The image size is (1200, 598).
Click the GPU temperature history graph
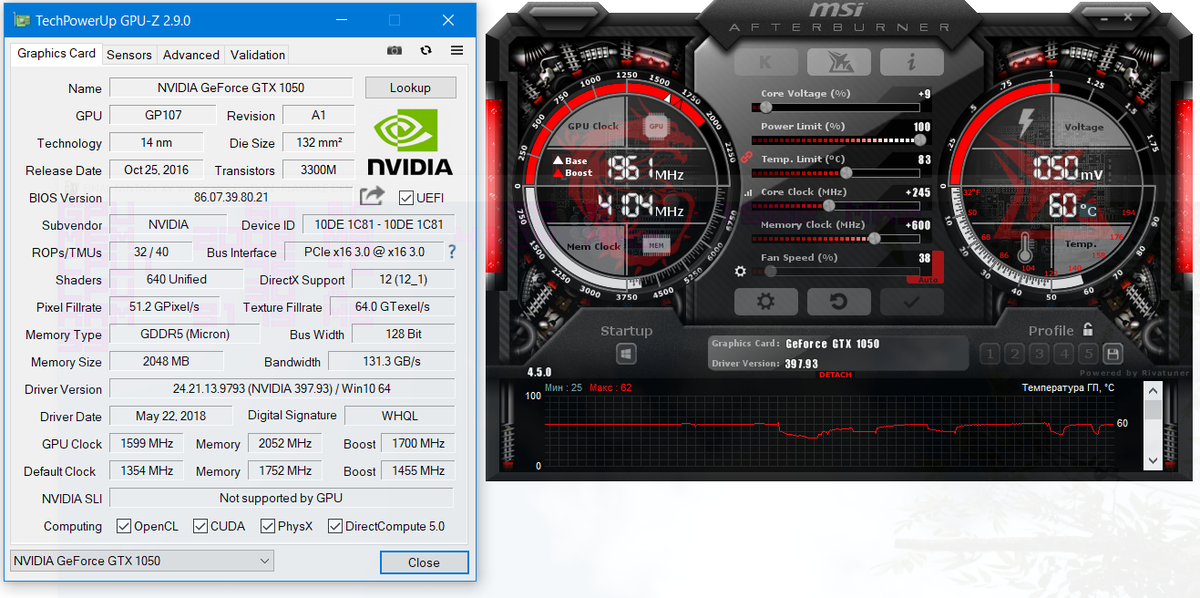coord(828,431)
